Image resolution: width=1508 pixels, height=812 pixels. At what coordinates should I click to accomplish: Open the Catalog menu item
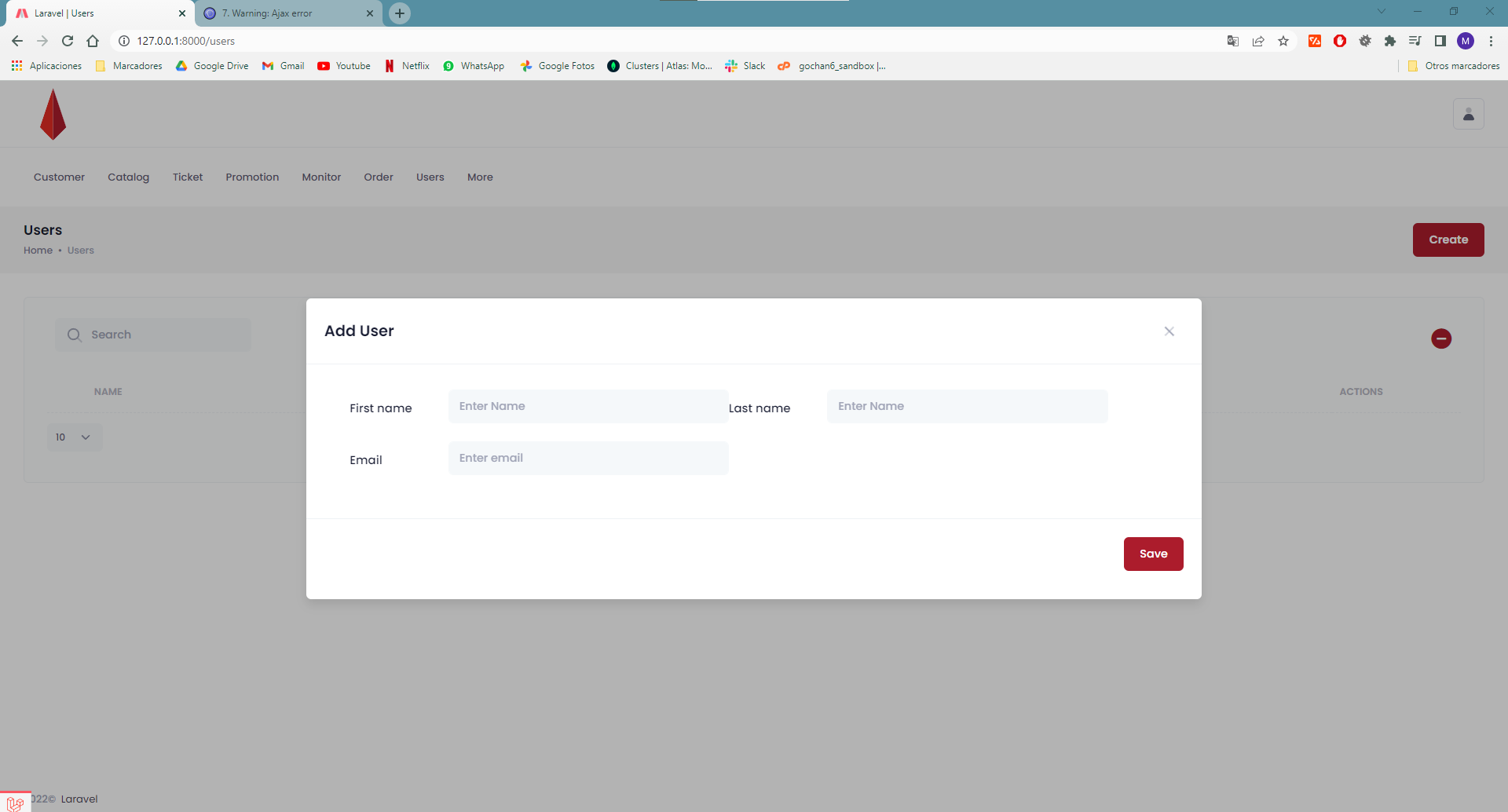pos(128,177)
